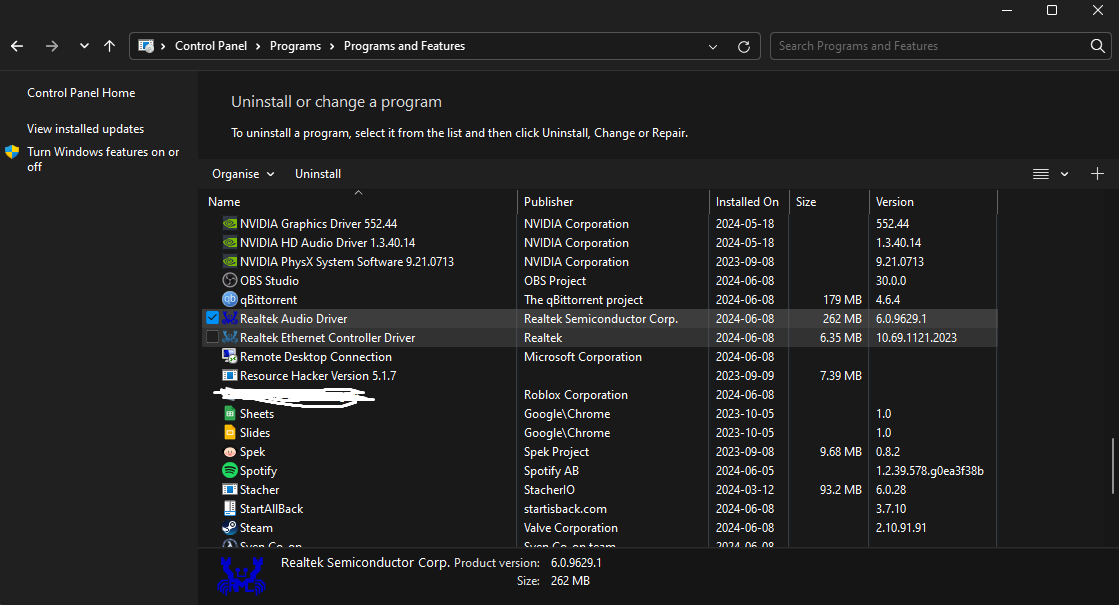
Task: Open the View installed updates link
Action: 85,129
